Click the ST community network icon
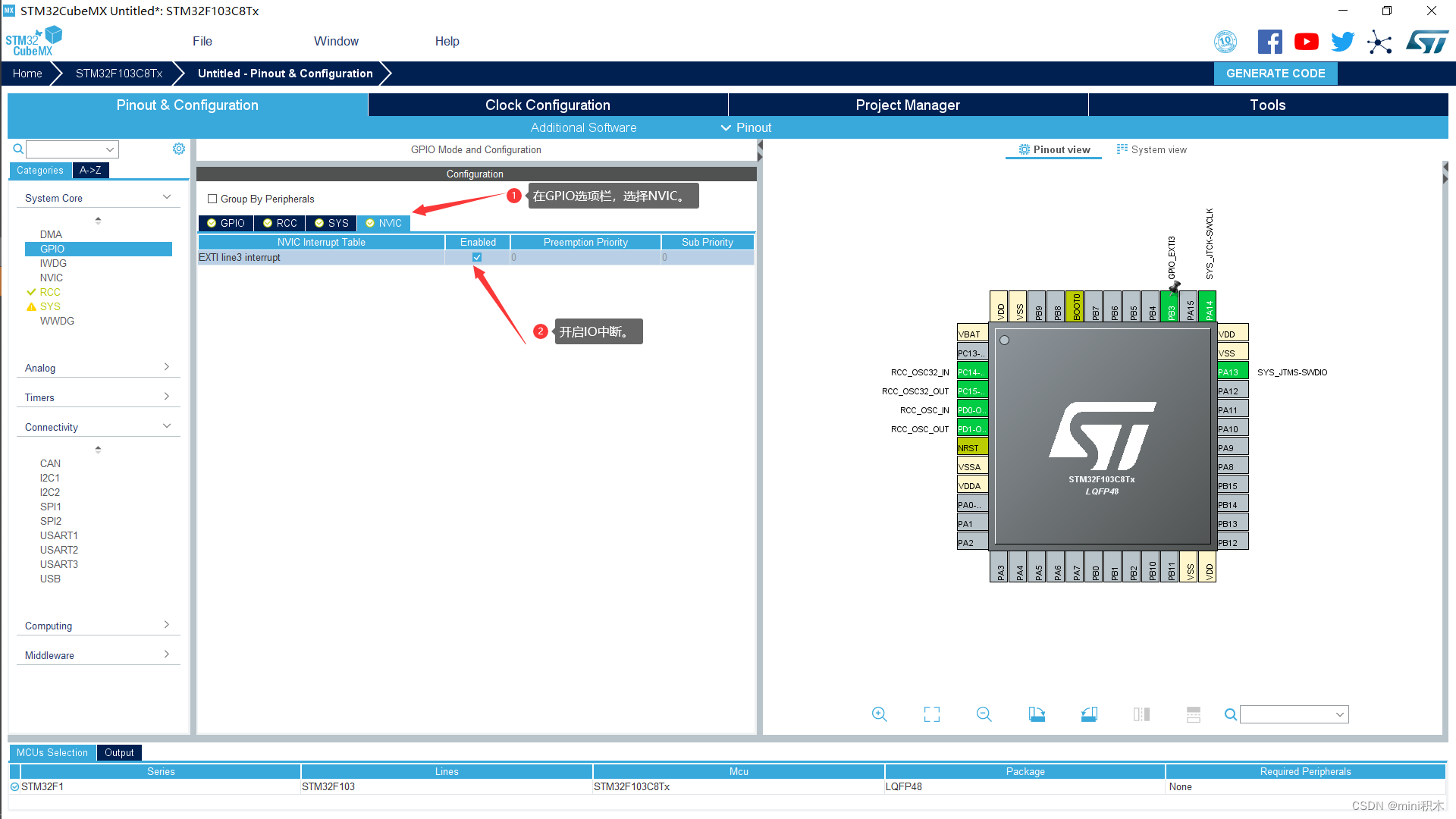 click(1379, 42)
